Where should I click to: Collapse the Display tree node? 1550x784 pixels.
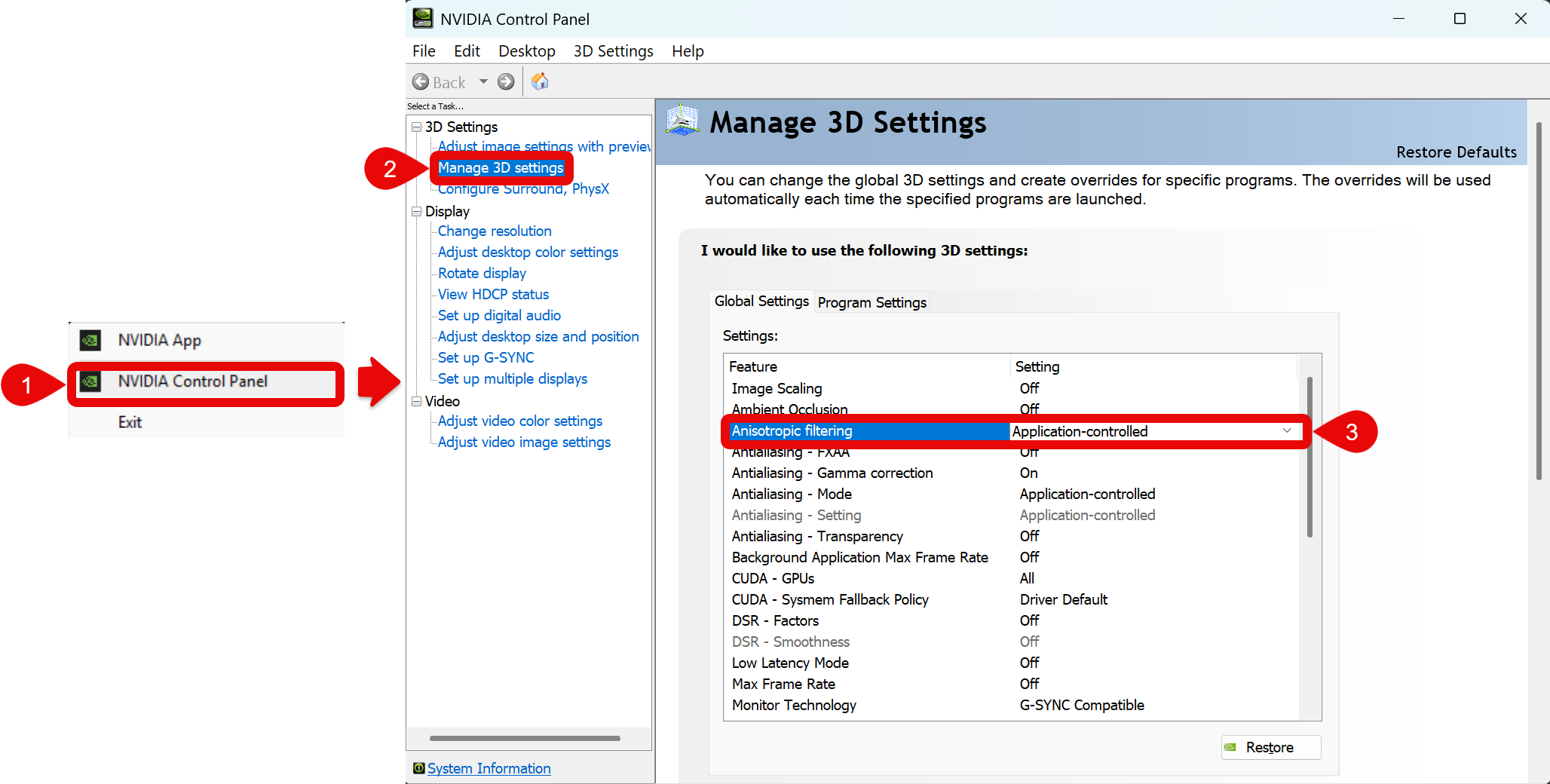pos(416,211)
